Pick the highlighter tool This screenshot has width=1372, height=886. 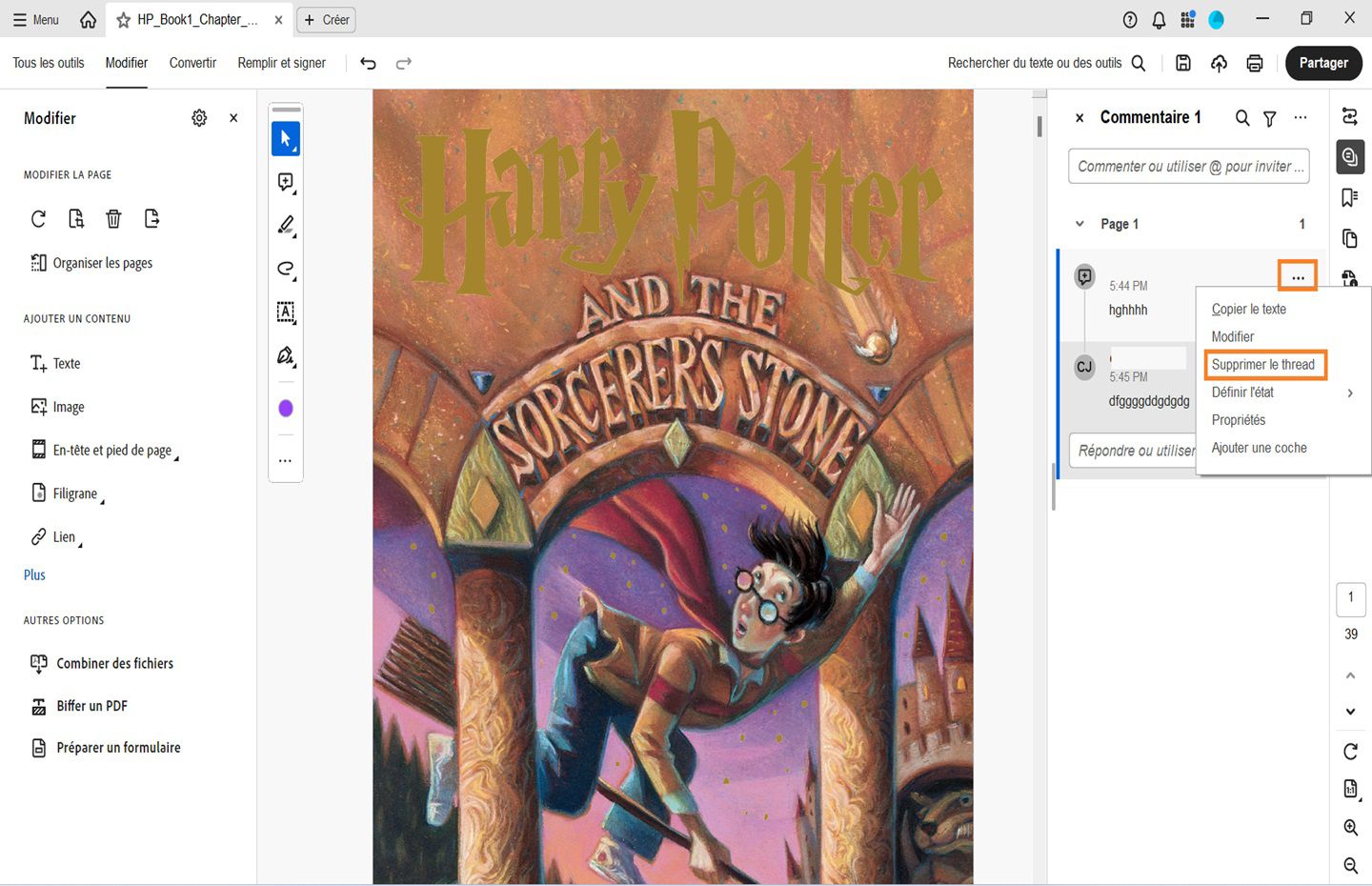286,225
